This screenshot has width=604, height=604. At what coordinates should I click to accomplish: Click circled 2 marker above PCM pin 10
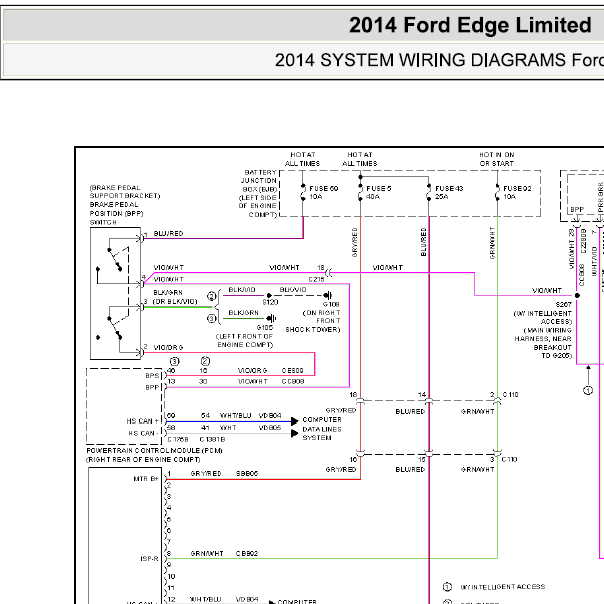pyautogui.click(x=205, y=361)
